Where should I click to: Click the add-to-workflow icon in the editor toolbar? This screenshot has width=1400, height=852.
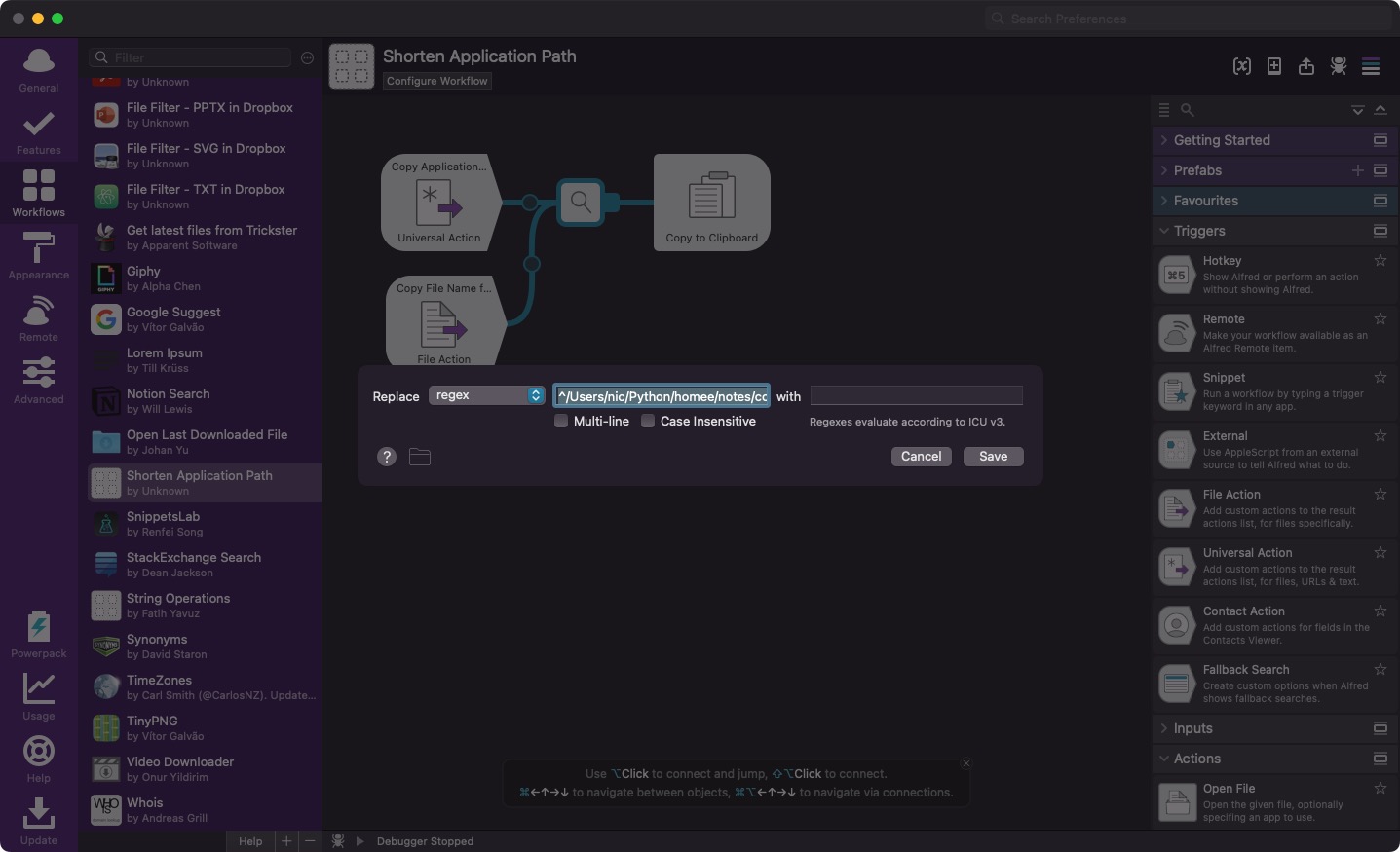tap(1273, 66)
